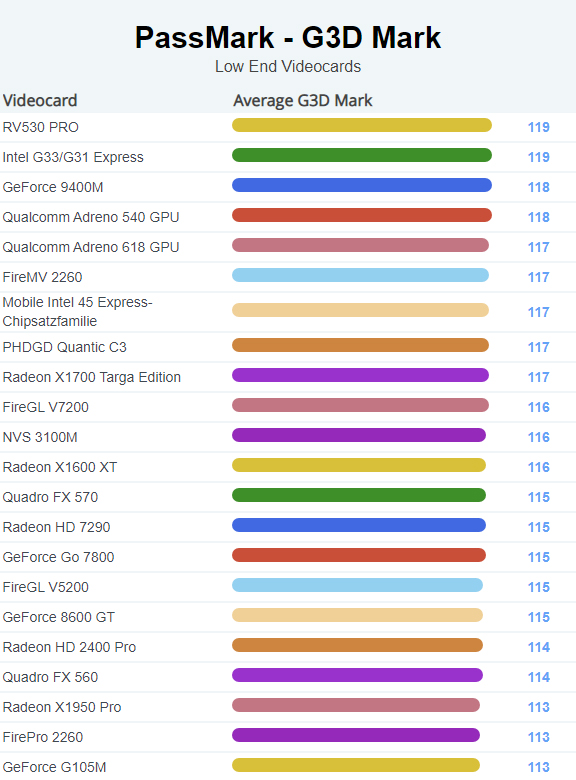This screenshot has width=576, height=780.
Task: Open Mobile Intel 45 Express-Chipsatzfamilie entry
Action: [78, 311]
